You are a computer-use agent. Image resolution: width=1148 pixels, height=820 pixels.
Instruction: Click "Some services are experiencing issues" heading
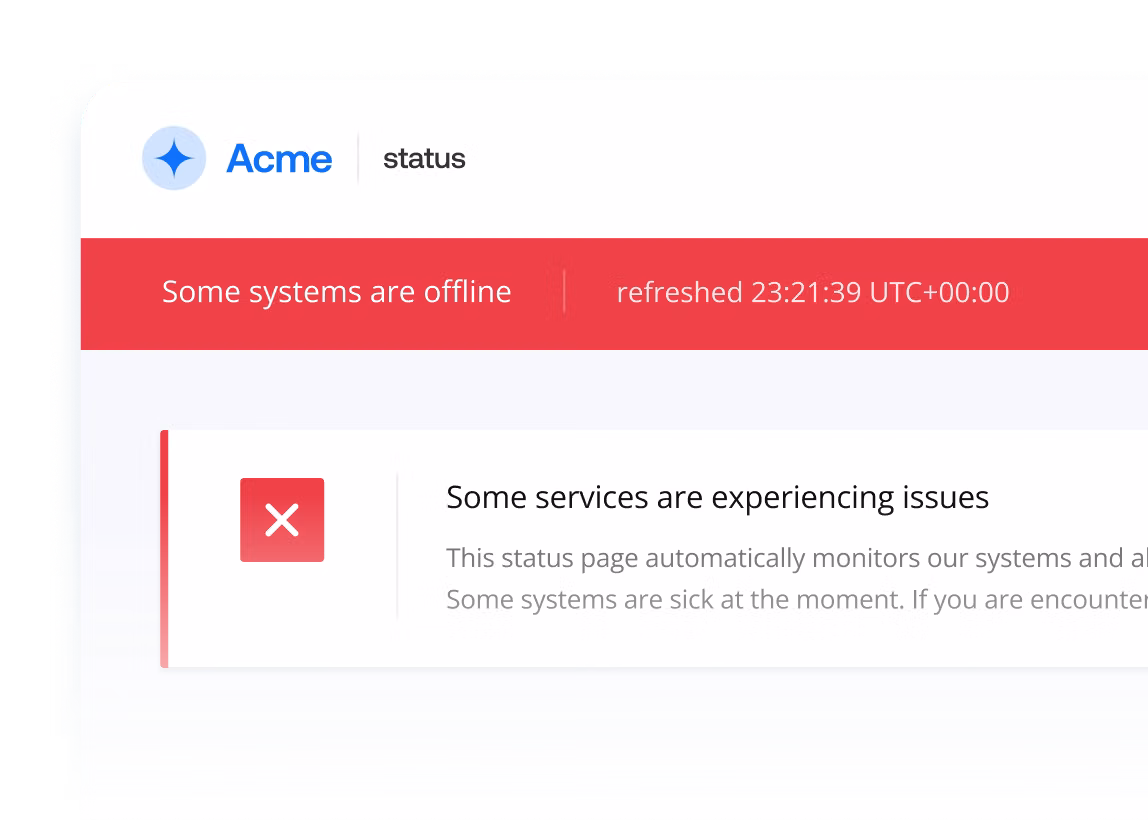point(717,497)
